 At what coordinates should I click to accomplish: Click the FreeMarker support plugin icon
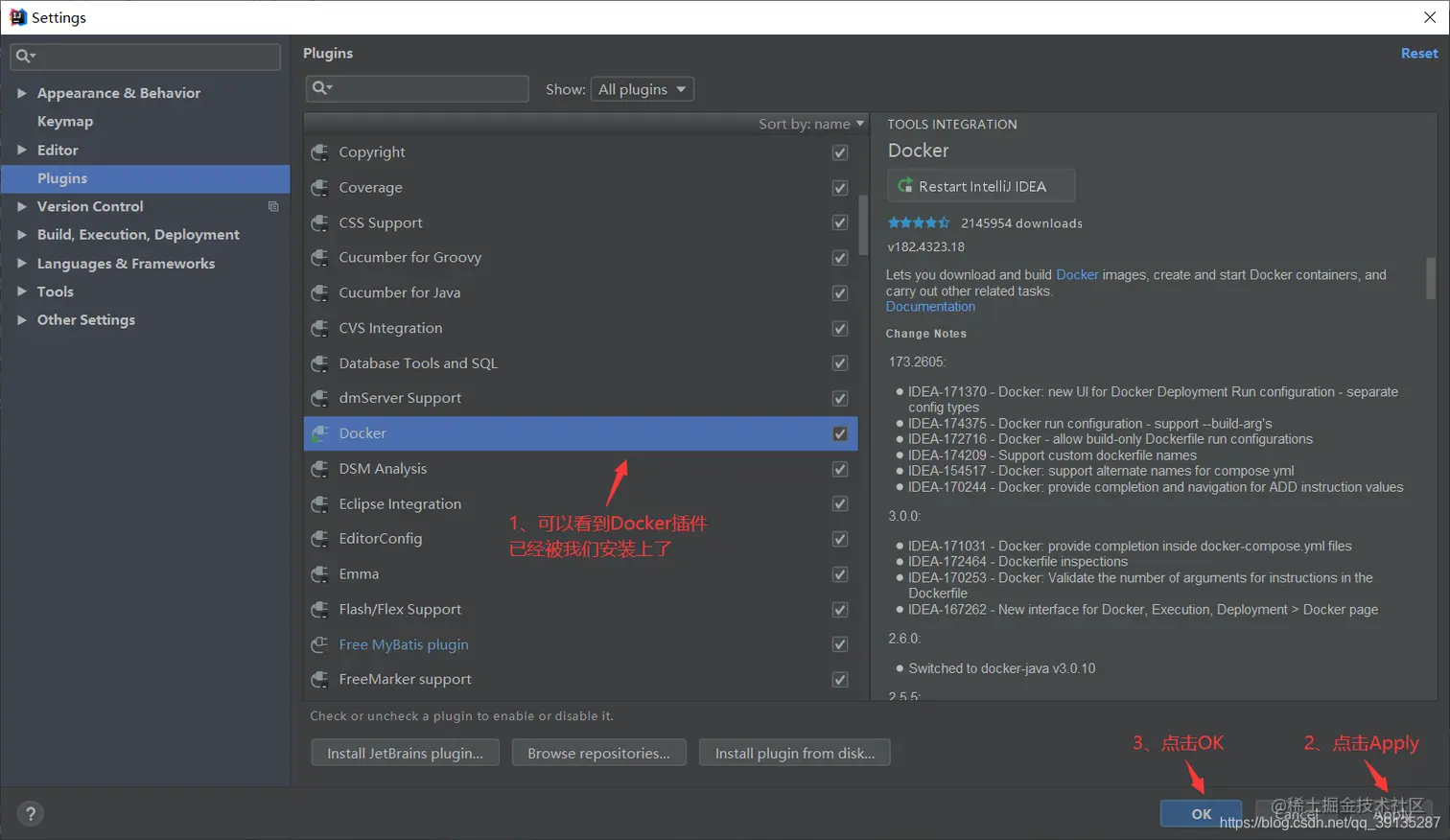coord(319,679)
